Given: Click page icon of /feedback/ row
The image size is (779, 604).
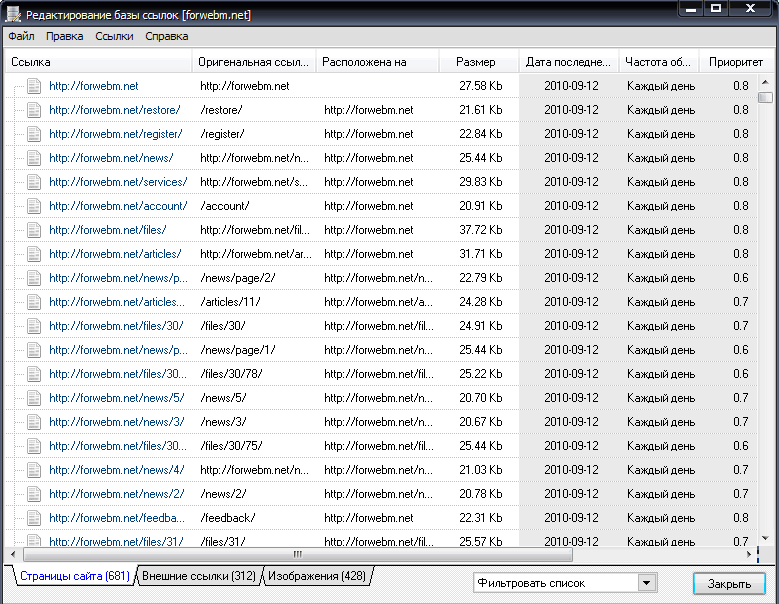Looking at the screenshot, I should coord(34,518).
